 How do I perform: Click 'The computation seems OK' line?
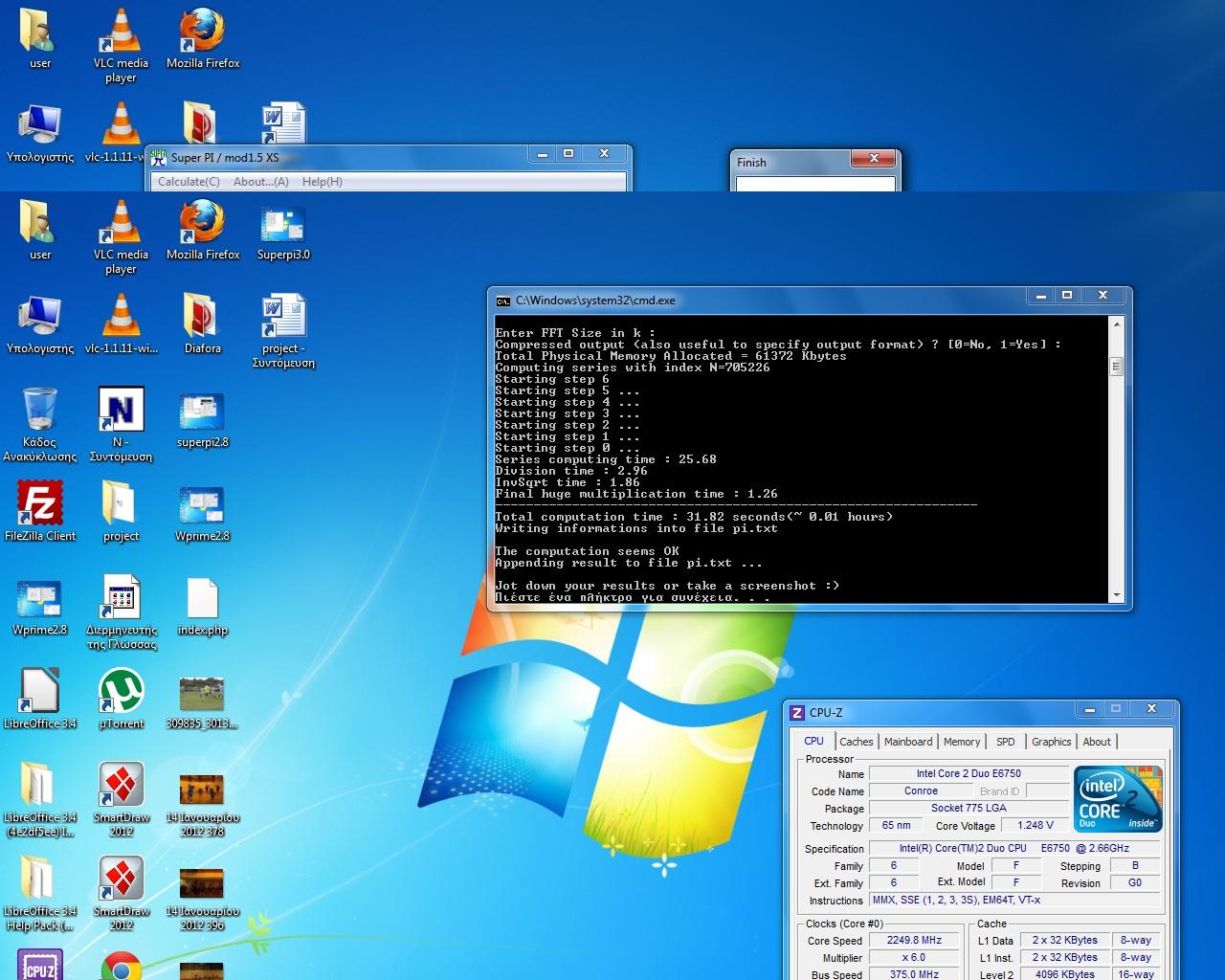[x=587, y=551]
